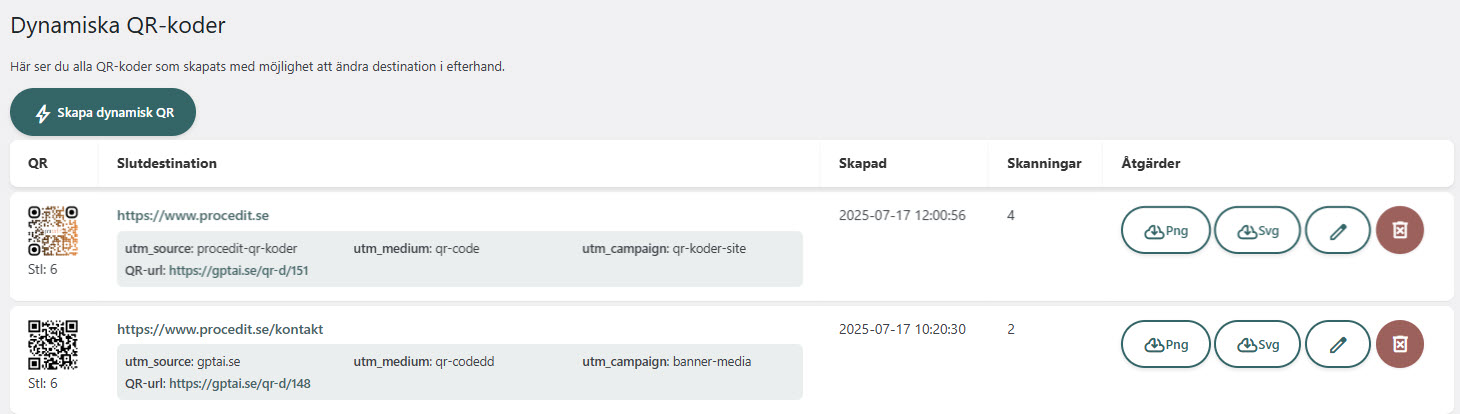Delete the procedit.se/kontakt QR code

coord(1400,345)
